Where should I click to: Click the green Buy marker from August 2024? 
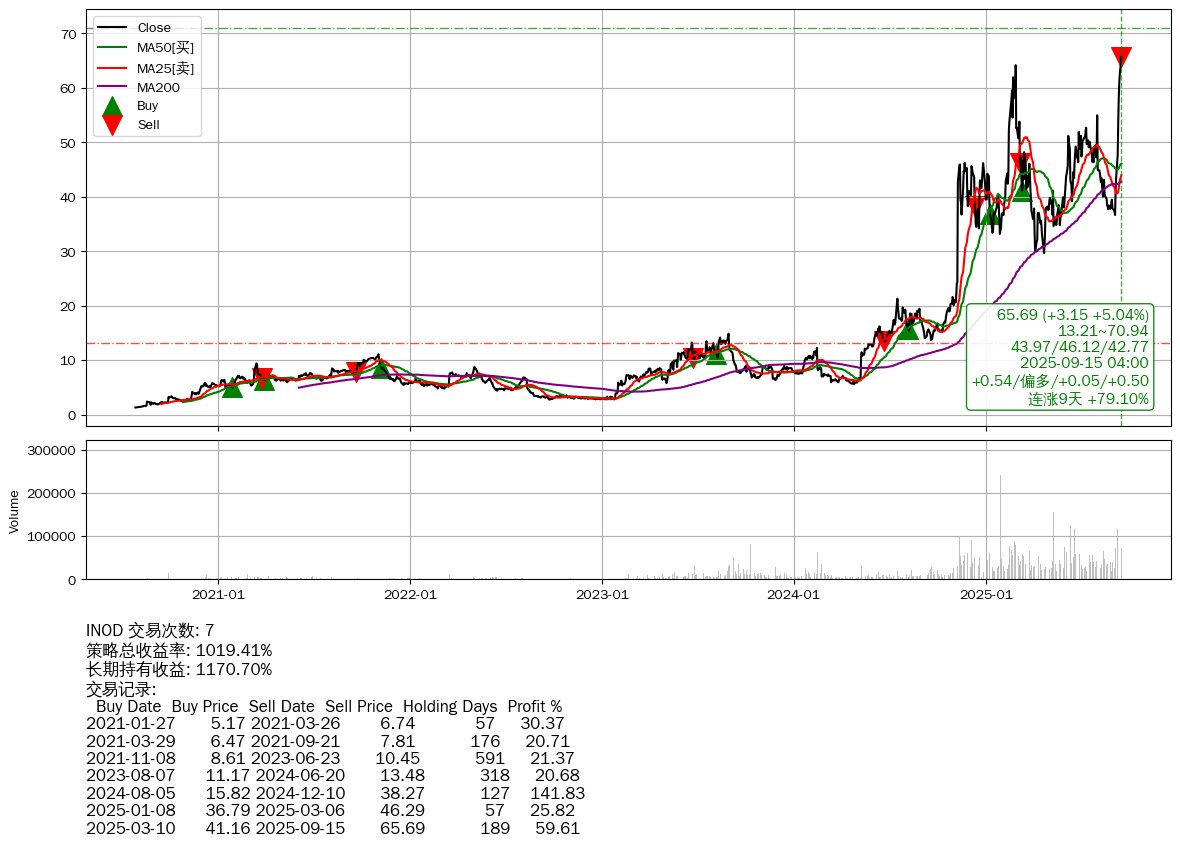[x=907, y=329]
